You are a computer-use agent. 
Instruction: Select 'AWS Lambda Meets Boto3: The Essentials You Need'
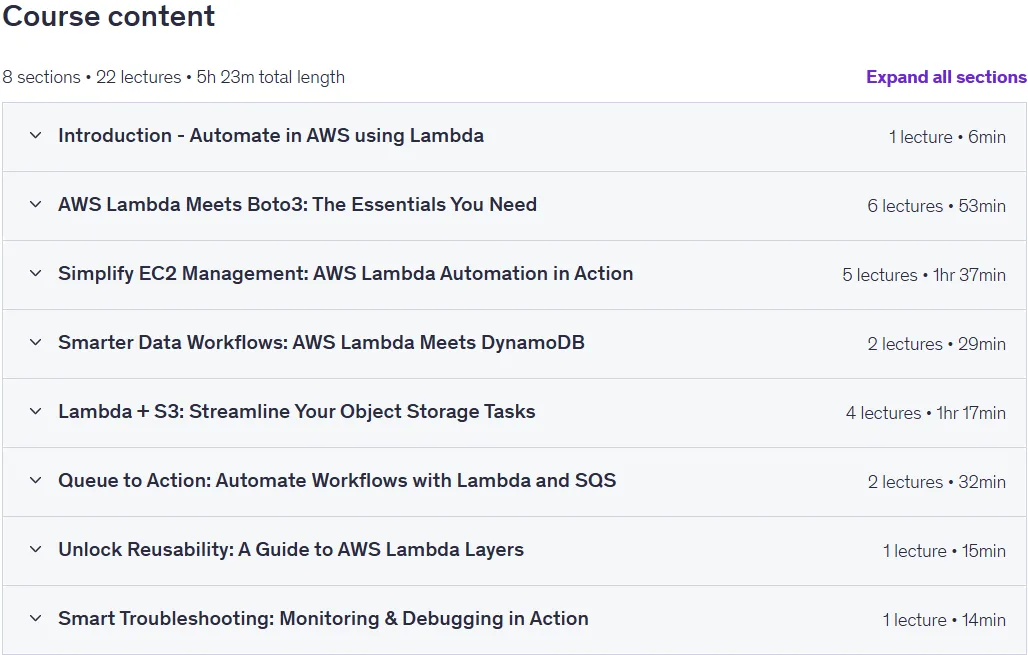[x=297, y=205]
